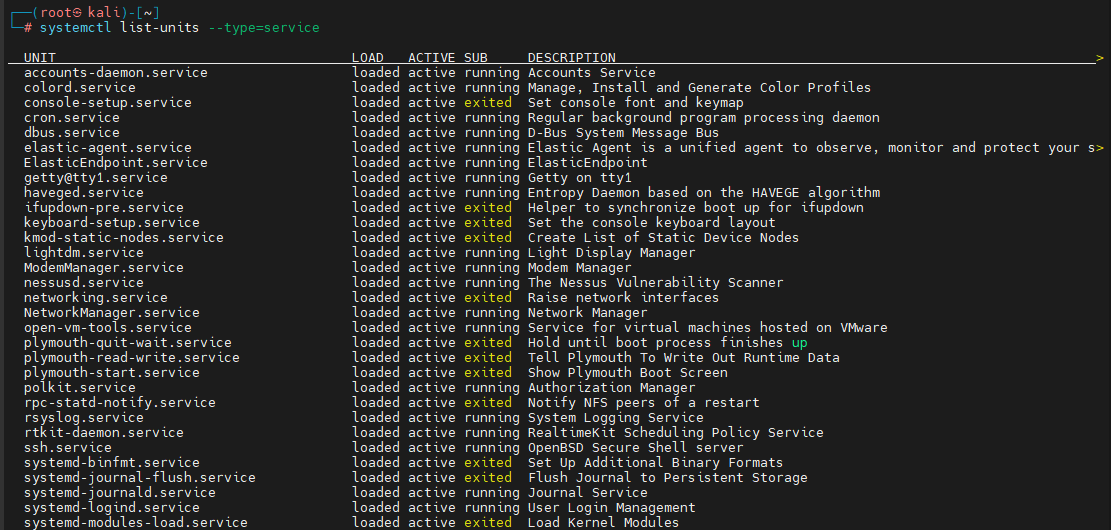The width and height of the screenshot is (1111, 530).
Task: Click networking.service unit name
Action: pyautogui.click(x=96, y=298)
